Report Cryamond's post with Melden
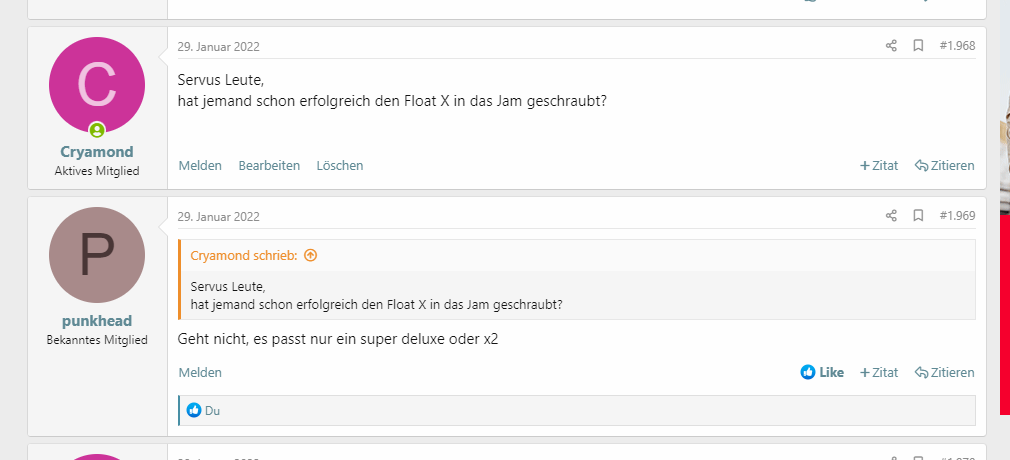The width and height of the screenshot is (1010, 460). 200,165
